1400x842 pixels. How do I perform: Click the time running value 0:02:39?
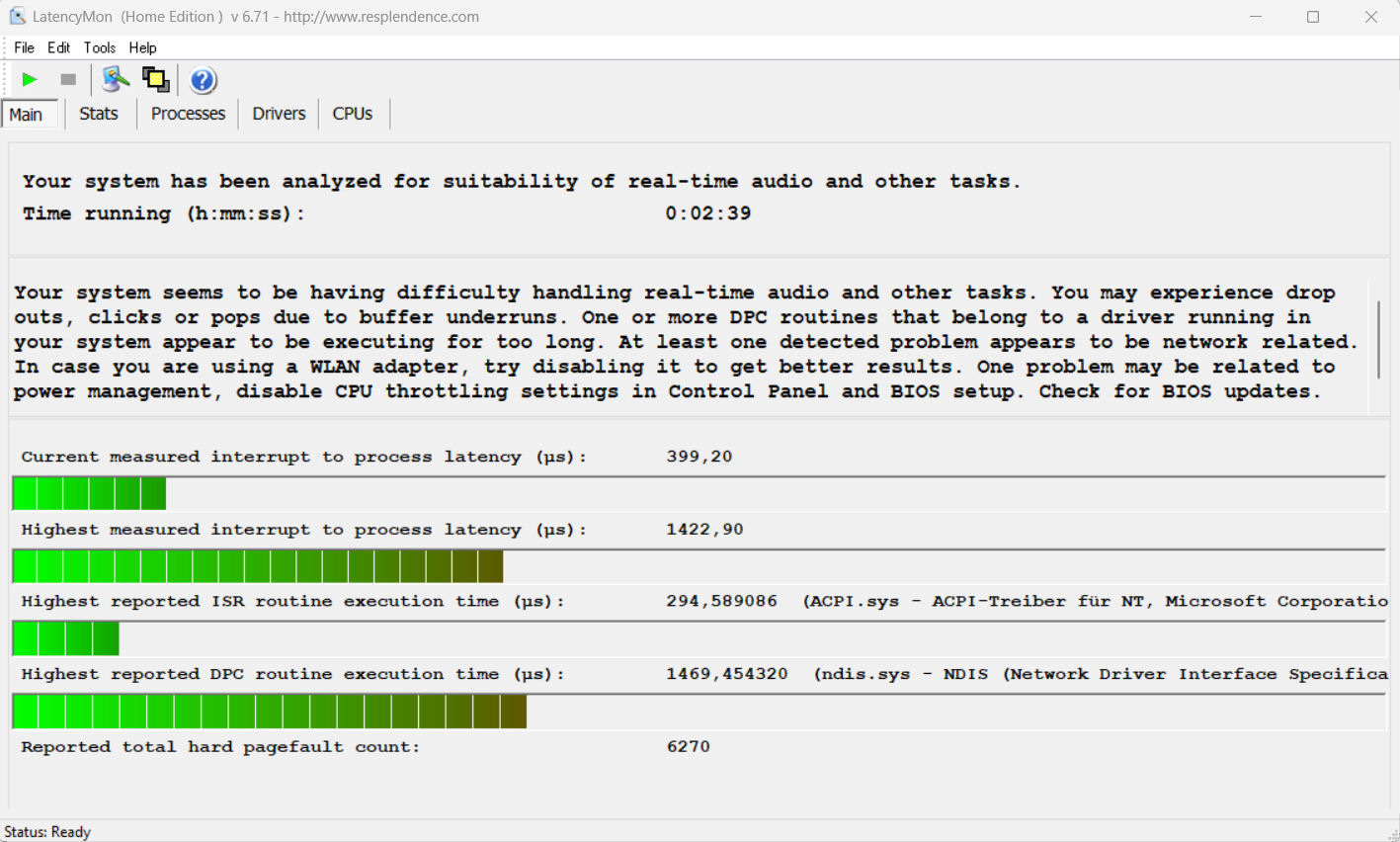[708, 213]
